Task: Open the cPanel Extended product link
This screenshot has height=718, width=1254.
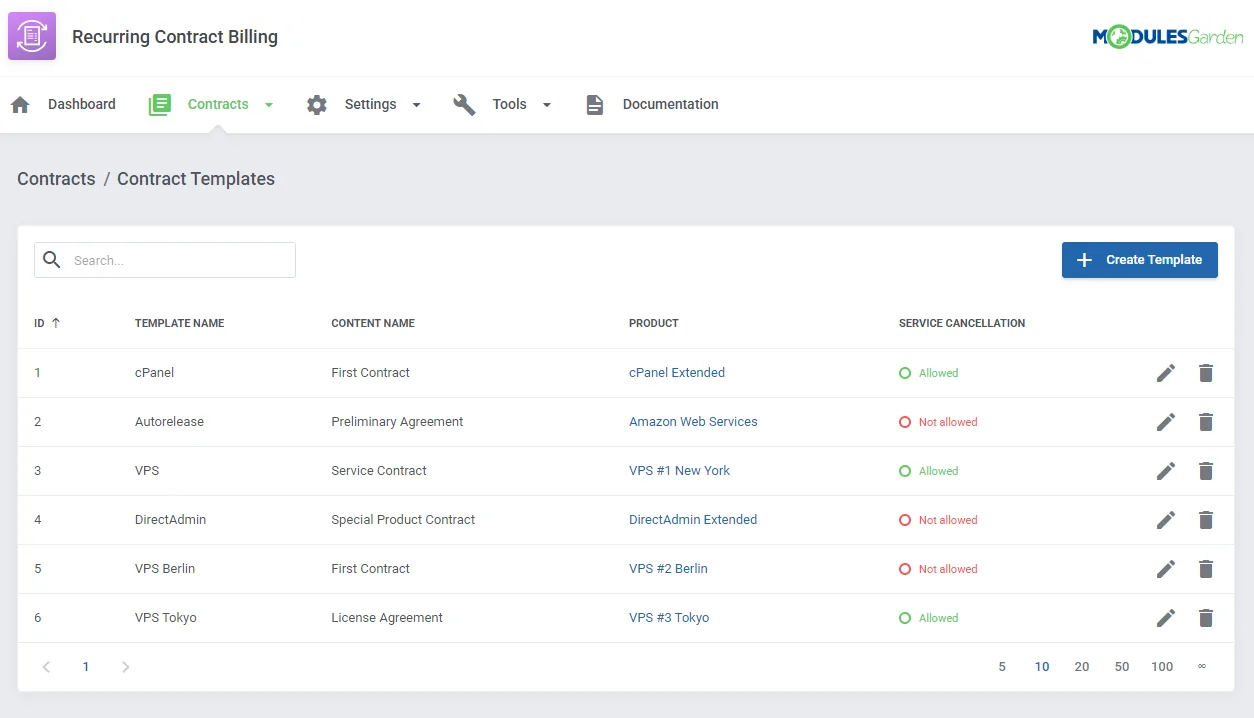Action: [x=677, y=373]
